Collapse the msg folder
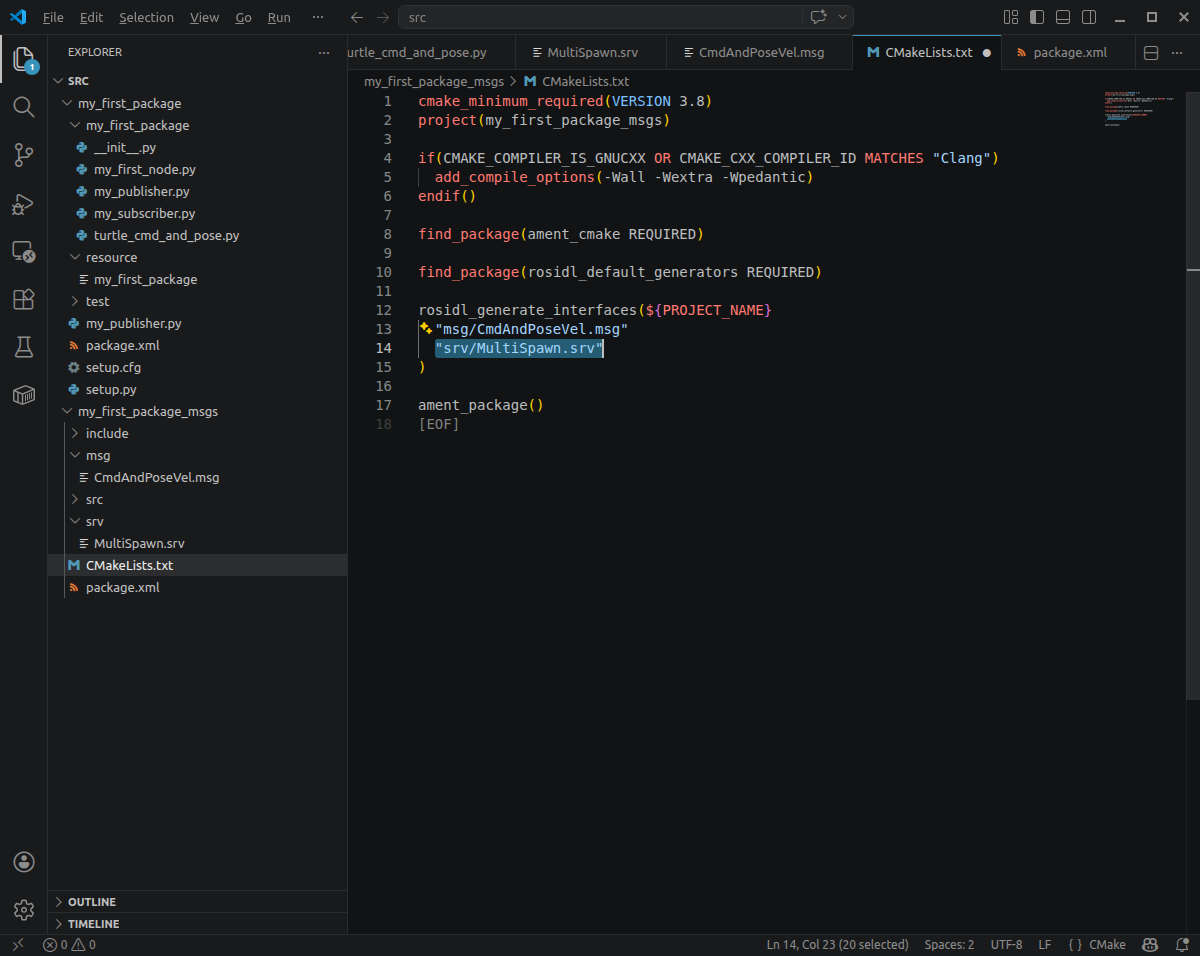The image size is (1200, 956). click(x=75, y=455)
